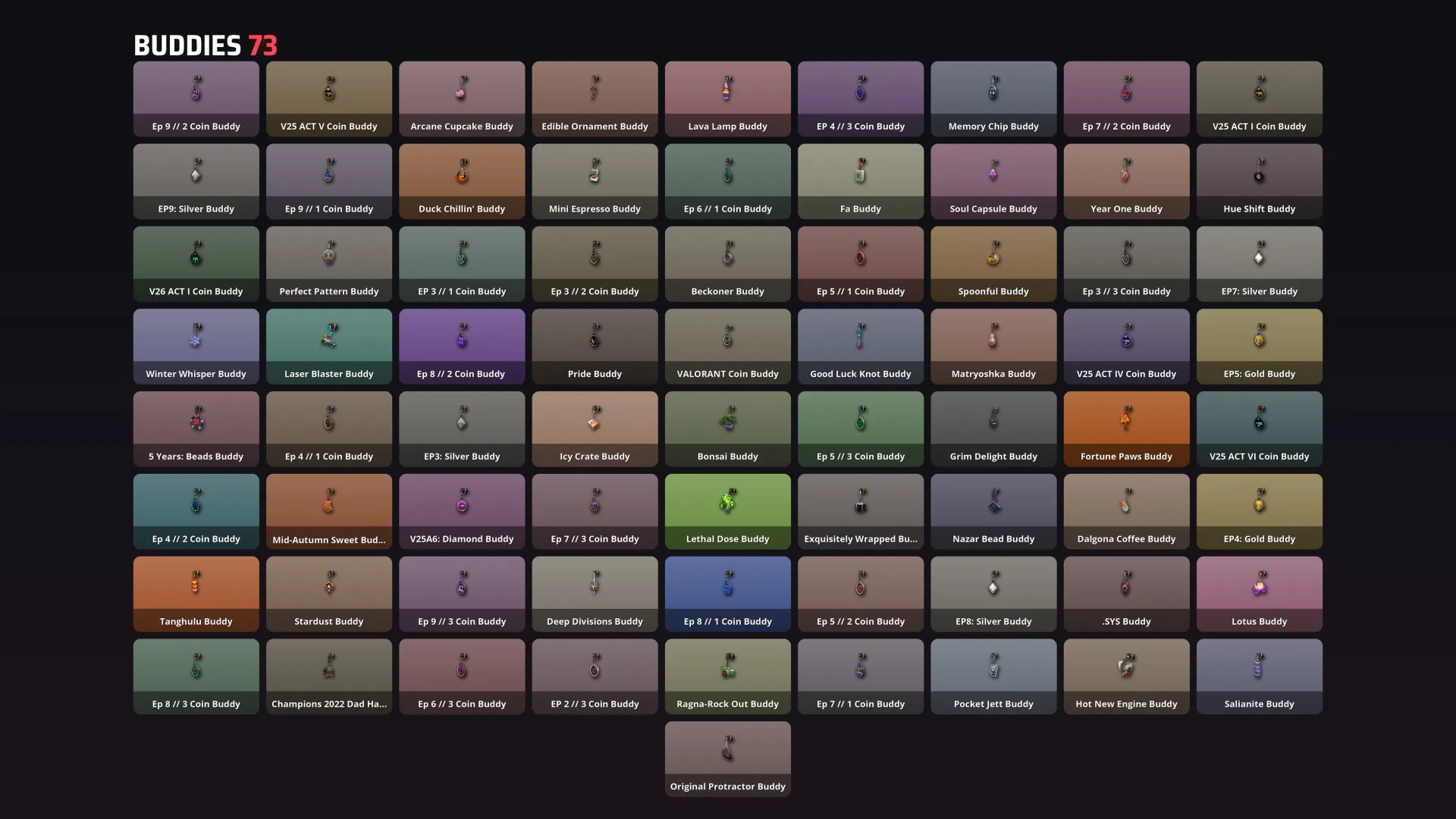Viewport: 1456px width, 819px height.
Task: Open the V25 ACT VI Coin Buddy card
Action: 1260,429
